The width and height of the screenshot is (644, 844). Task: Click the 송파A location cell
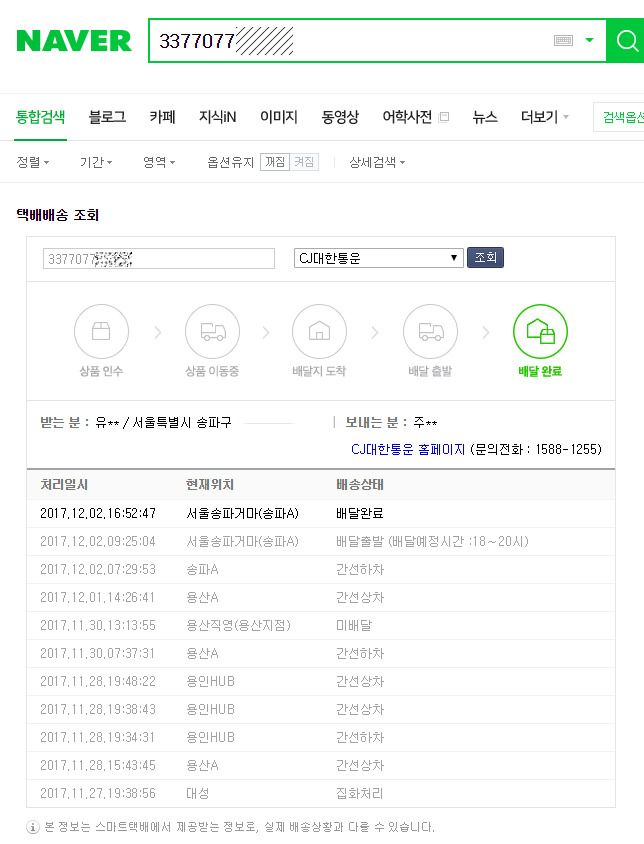(202, 569)
